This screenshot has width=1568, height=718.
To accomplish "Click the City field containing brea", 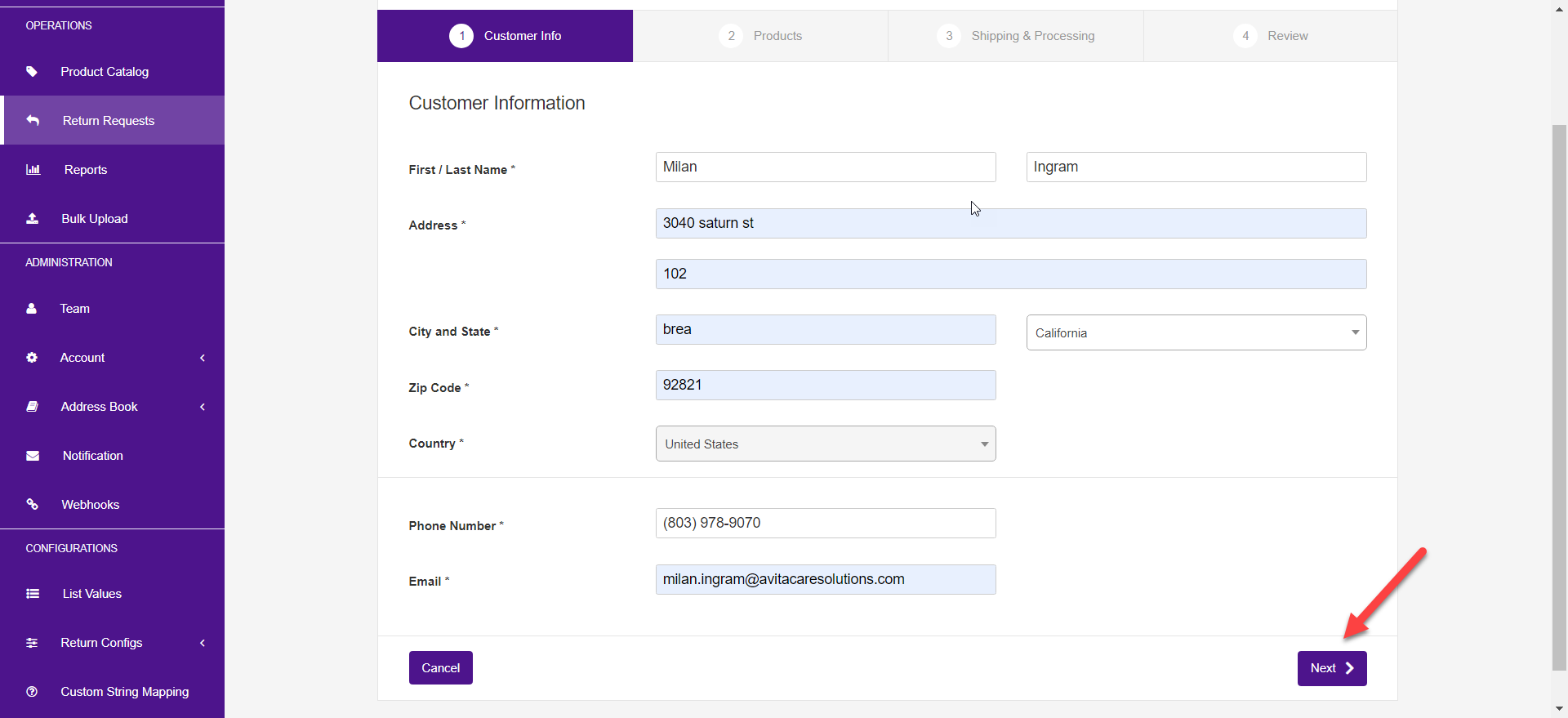I will pyautogui.click(x=826, y=329).
